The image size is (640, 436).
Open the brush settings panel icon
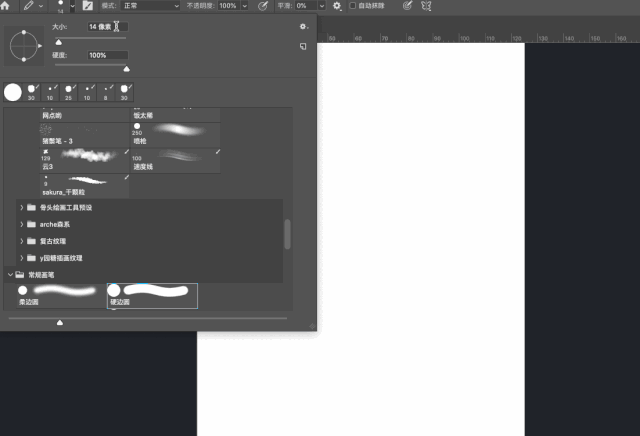[x=88, y=6]
